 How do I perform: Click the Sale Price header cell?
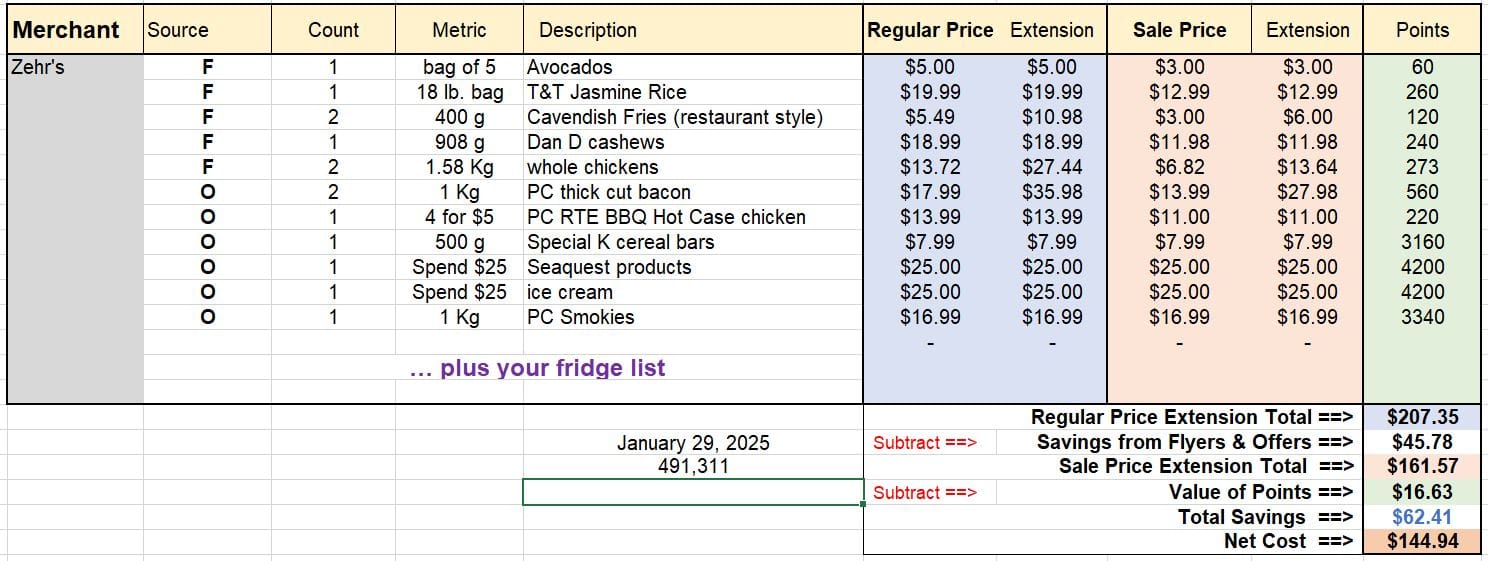[1179, 30]
